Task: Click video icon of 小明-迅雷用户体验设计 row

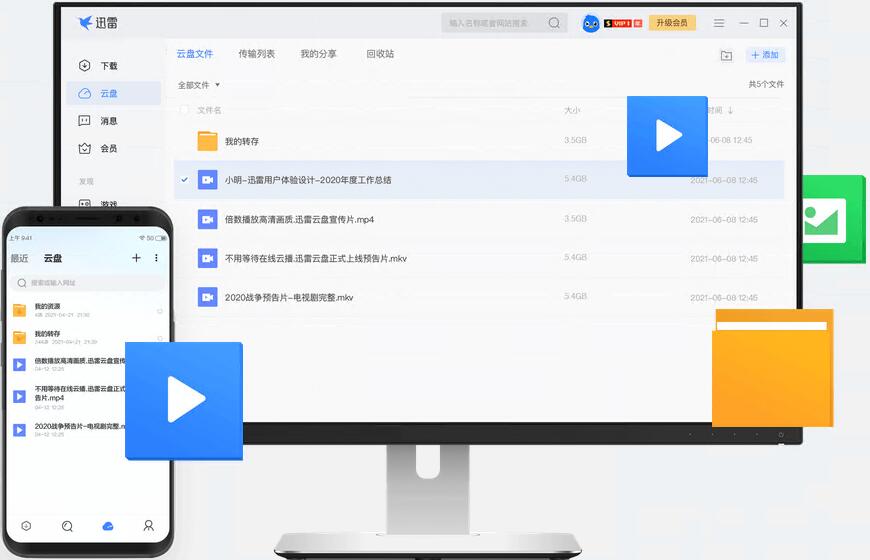Action: tap(208, 180)
